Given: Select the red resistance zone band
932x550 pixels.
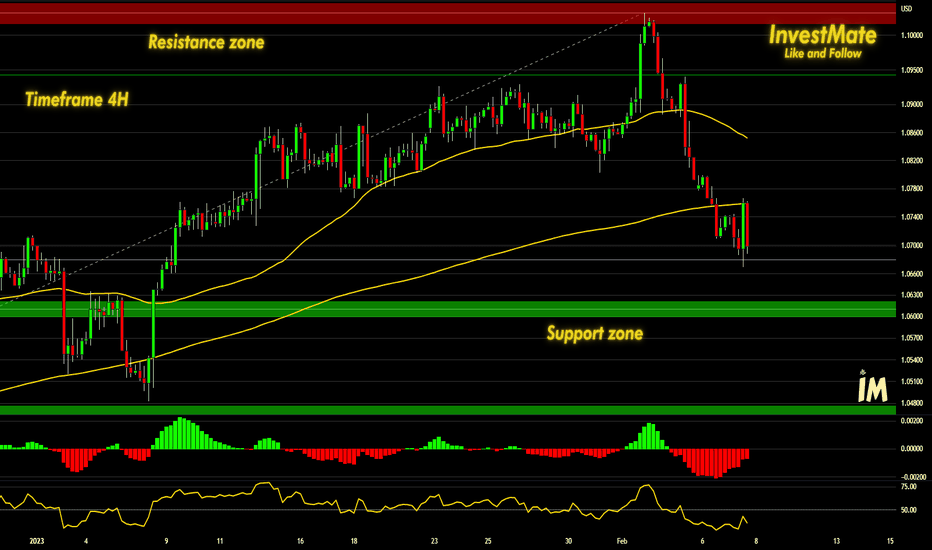Looking at the screenshot, I should (x=448, y=13).
